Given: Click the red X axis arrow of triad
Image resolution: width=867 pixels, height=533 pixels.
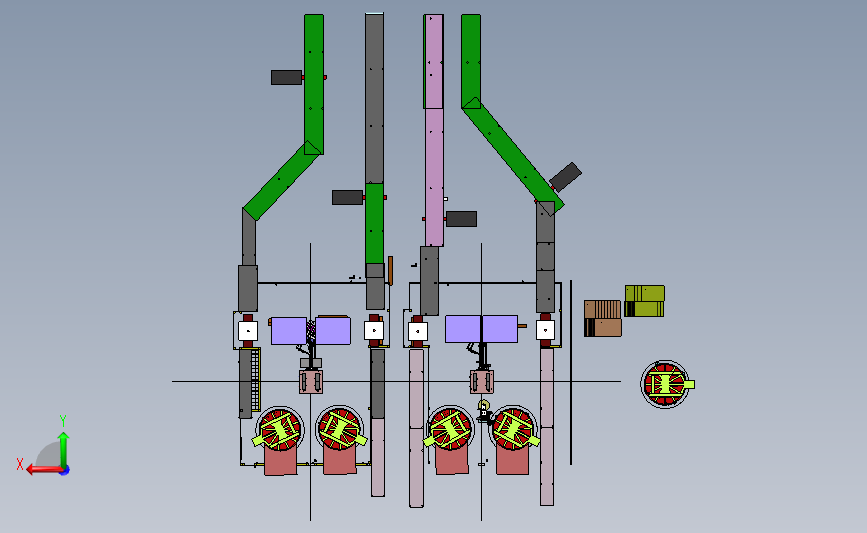Looking at the screenshot, I should (x=43, y=469).
